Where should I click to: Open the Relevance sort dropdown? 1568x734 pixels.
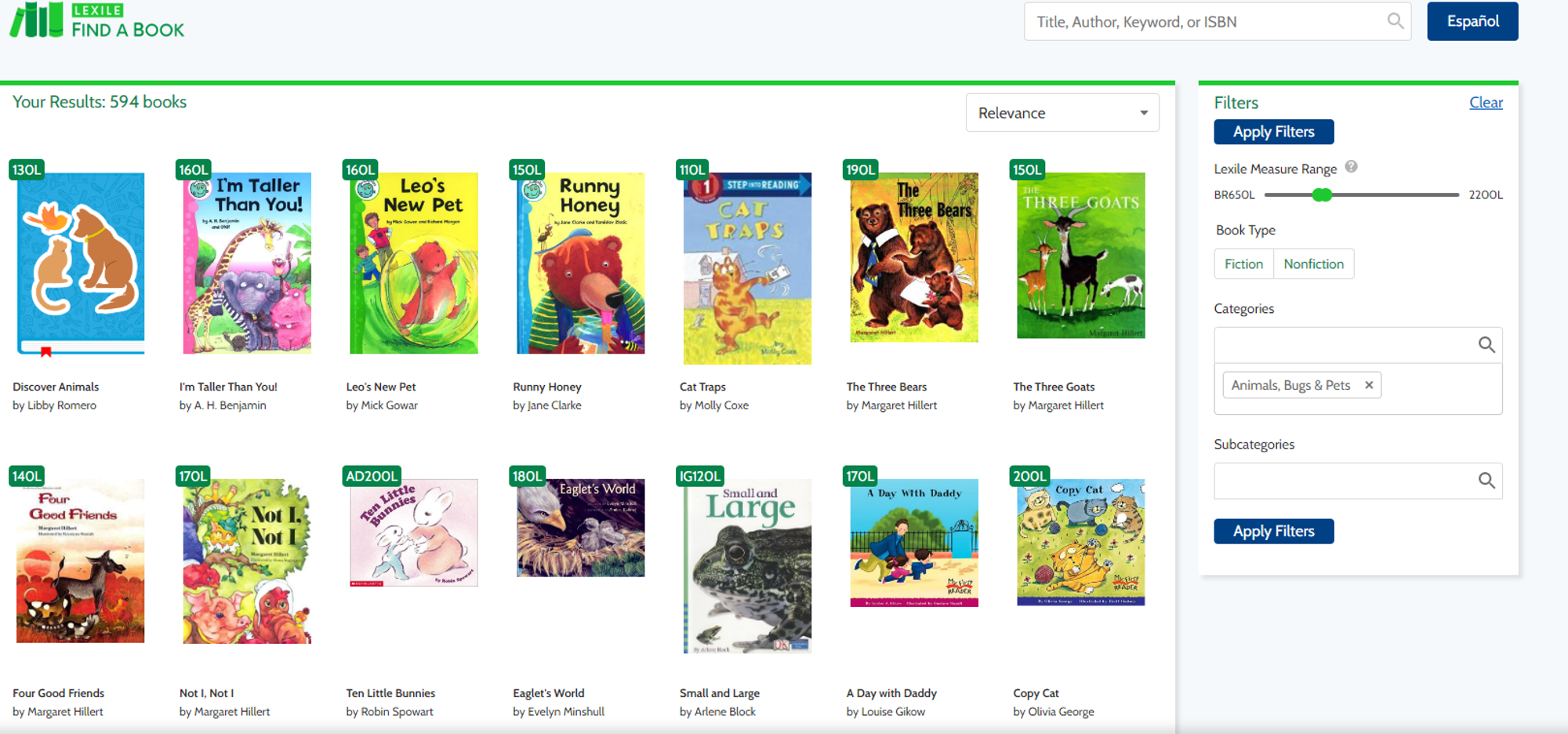[1062, 113]
